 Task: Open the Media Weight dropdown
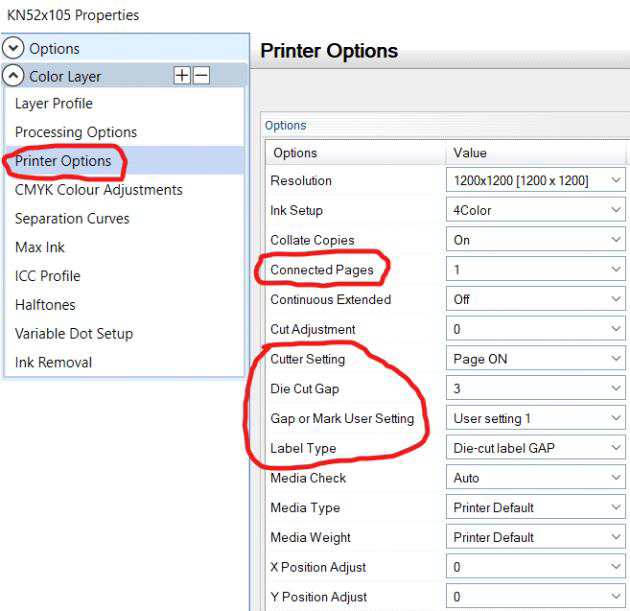pyautogui.click(x=536, y=537)
